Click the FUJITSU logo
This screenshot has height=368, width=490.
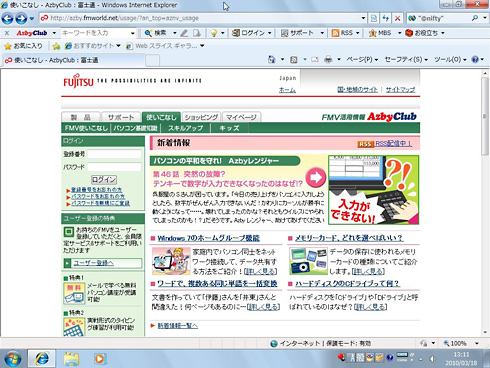click(78, 81)
